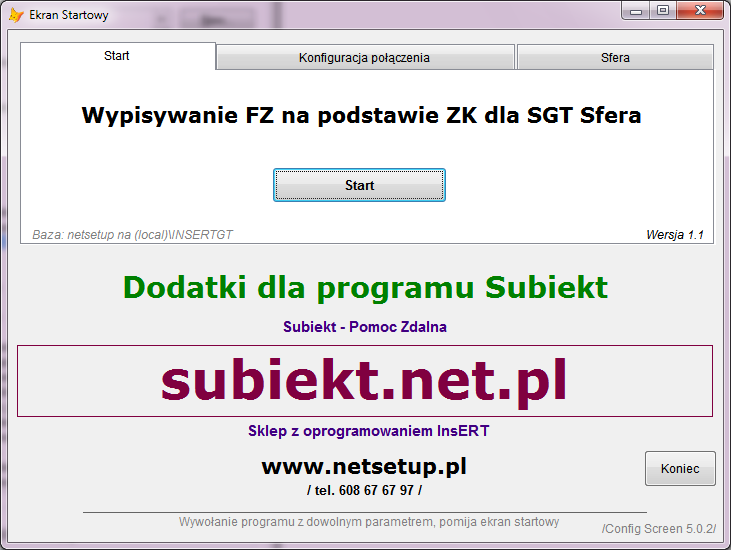Click Sklep z oprogramowaniem InsERT text
This screenshot has height=550, width=731.
368,431
